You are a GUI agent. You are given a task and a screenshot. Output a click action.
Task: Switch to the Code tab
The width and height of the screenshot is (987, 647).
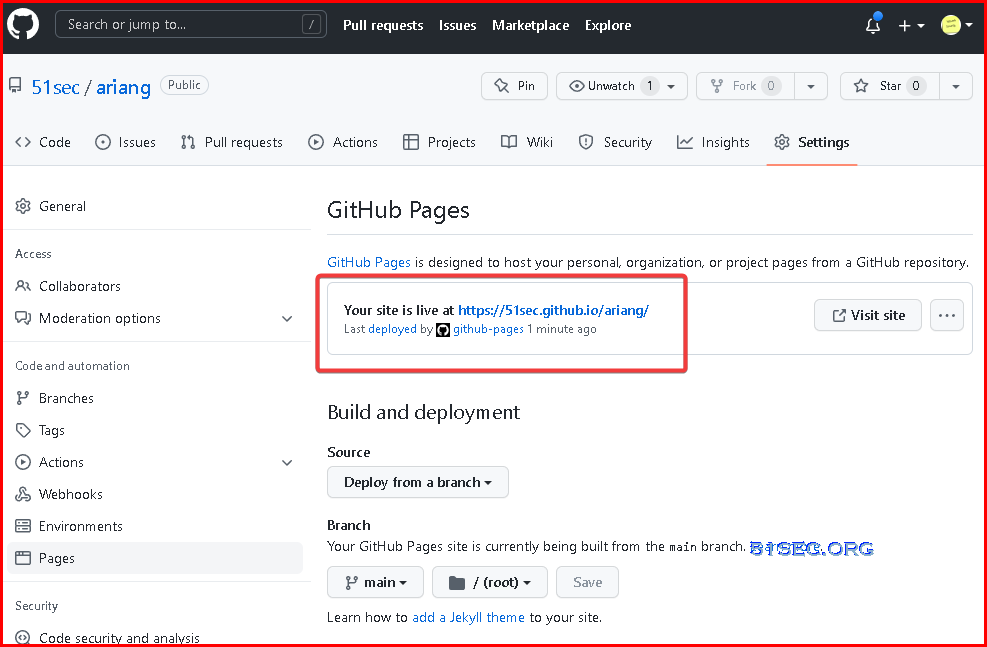pos(43,142)
